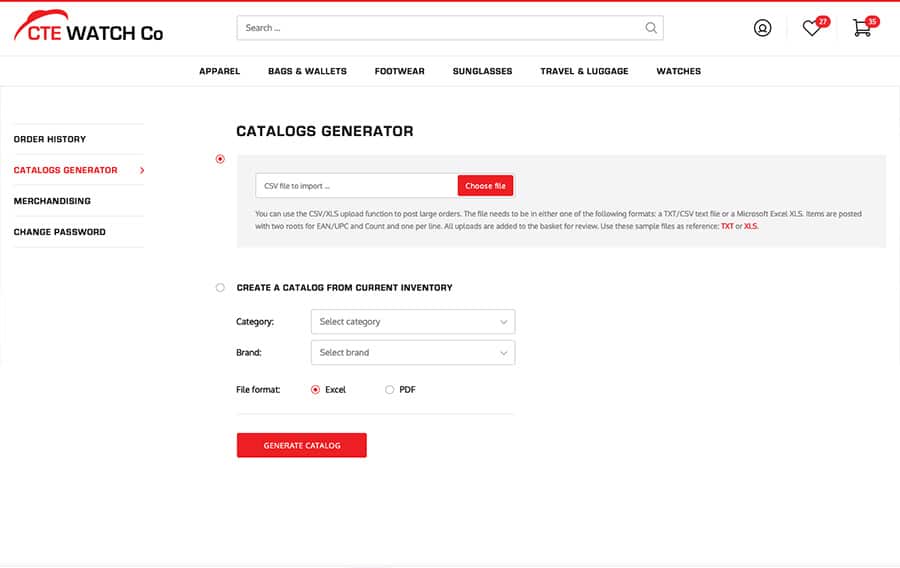
Task: Click the Generate Catalog button
Action: point(301,446)
